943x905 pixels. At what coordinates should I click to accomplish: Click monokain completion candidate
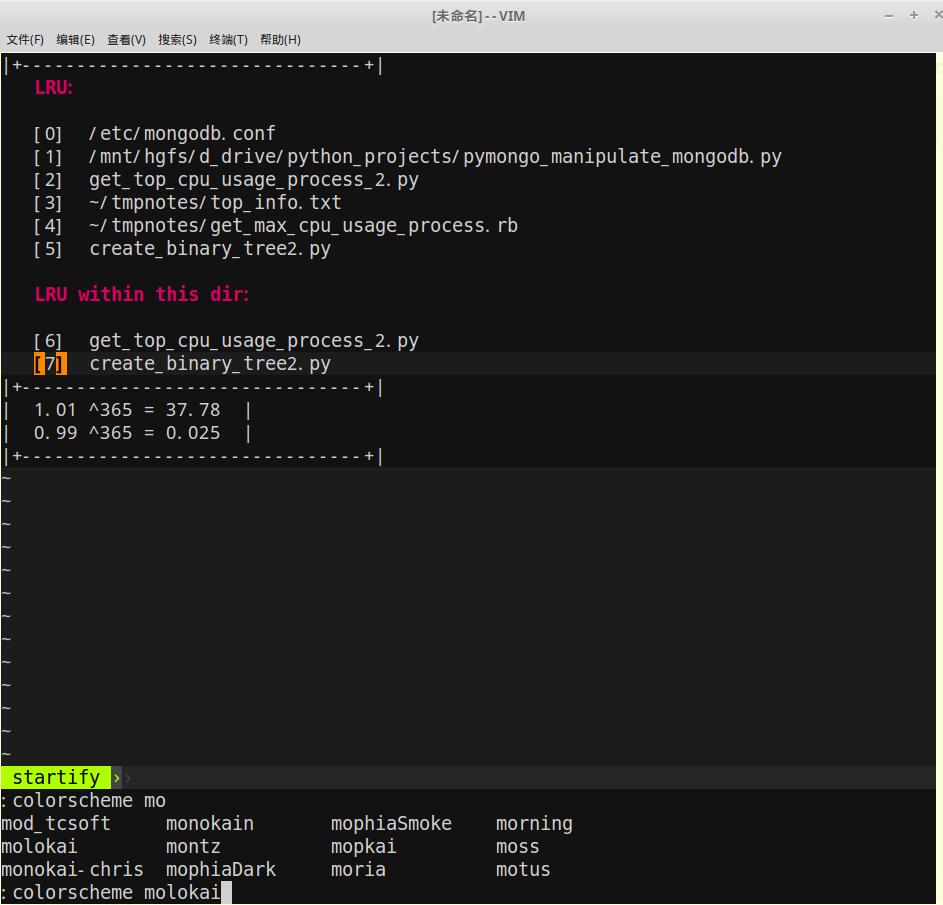pos(210,824)
